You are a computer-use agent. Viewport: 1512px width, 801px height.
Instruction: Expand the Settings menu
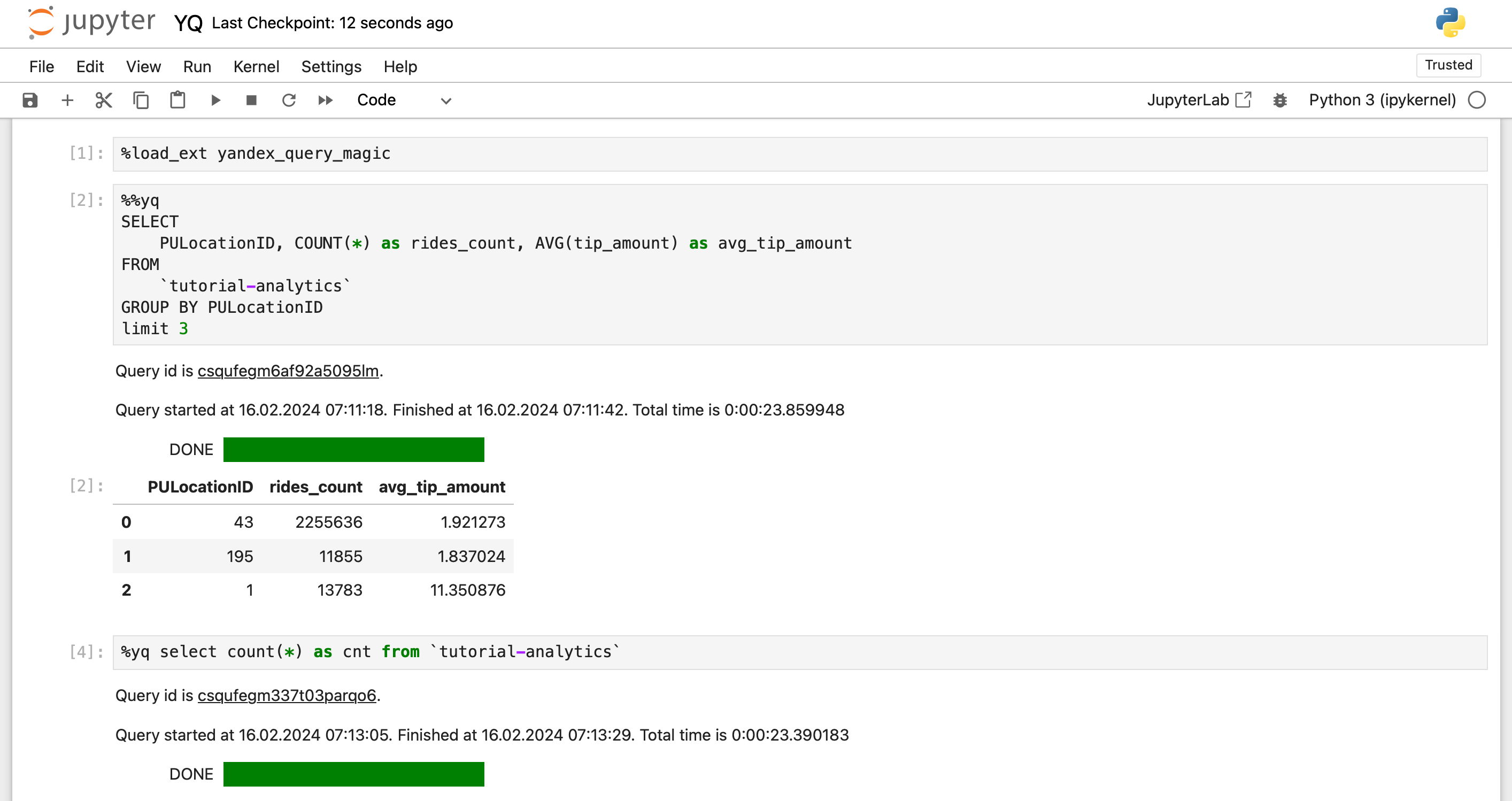(330, 66)
